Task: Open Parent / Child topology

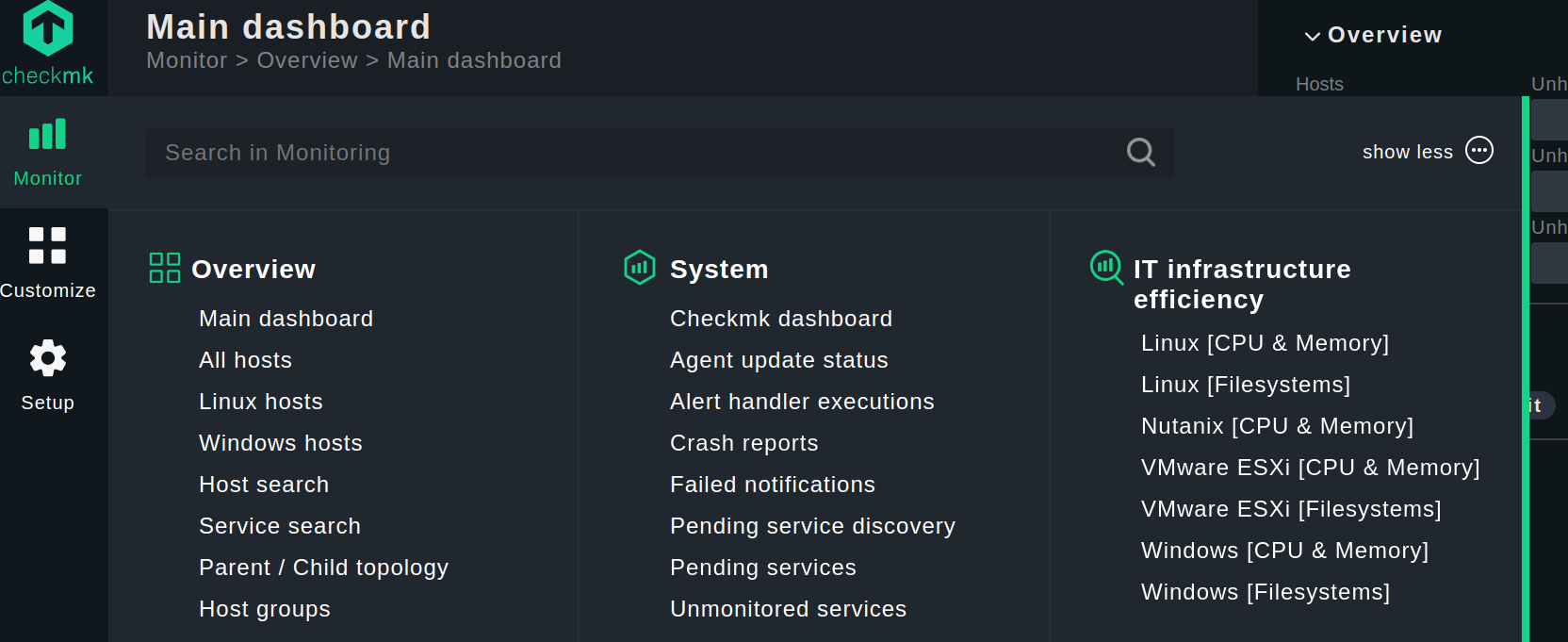Action: point(324,568)
